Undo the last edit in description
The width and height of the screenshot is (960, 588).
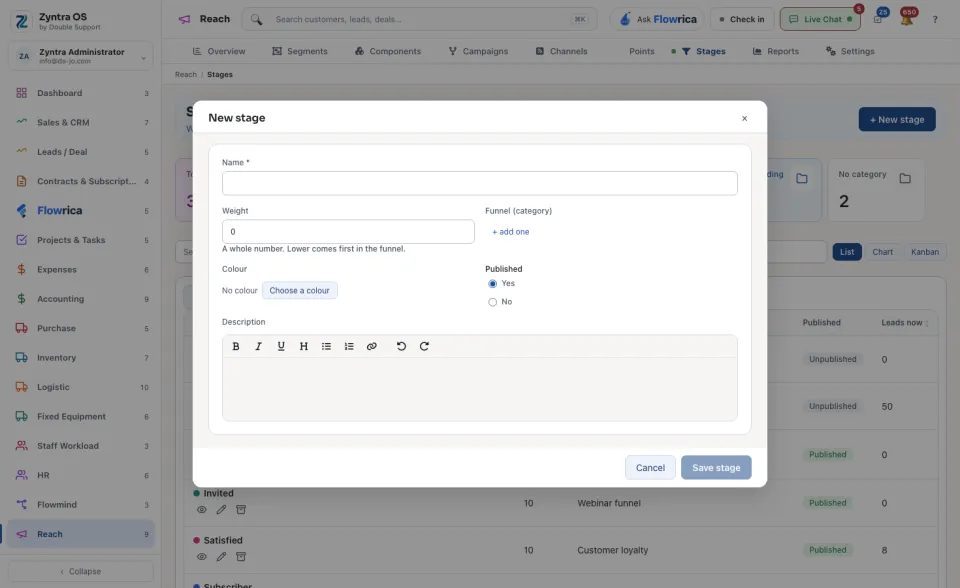401,346
